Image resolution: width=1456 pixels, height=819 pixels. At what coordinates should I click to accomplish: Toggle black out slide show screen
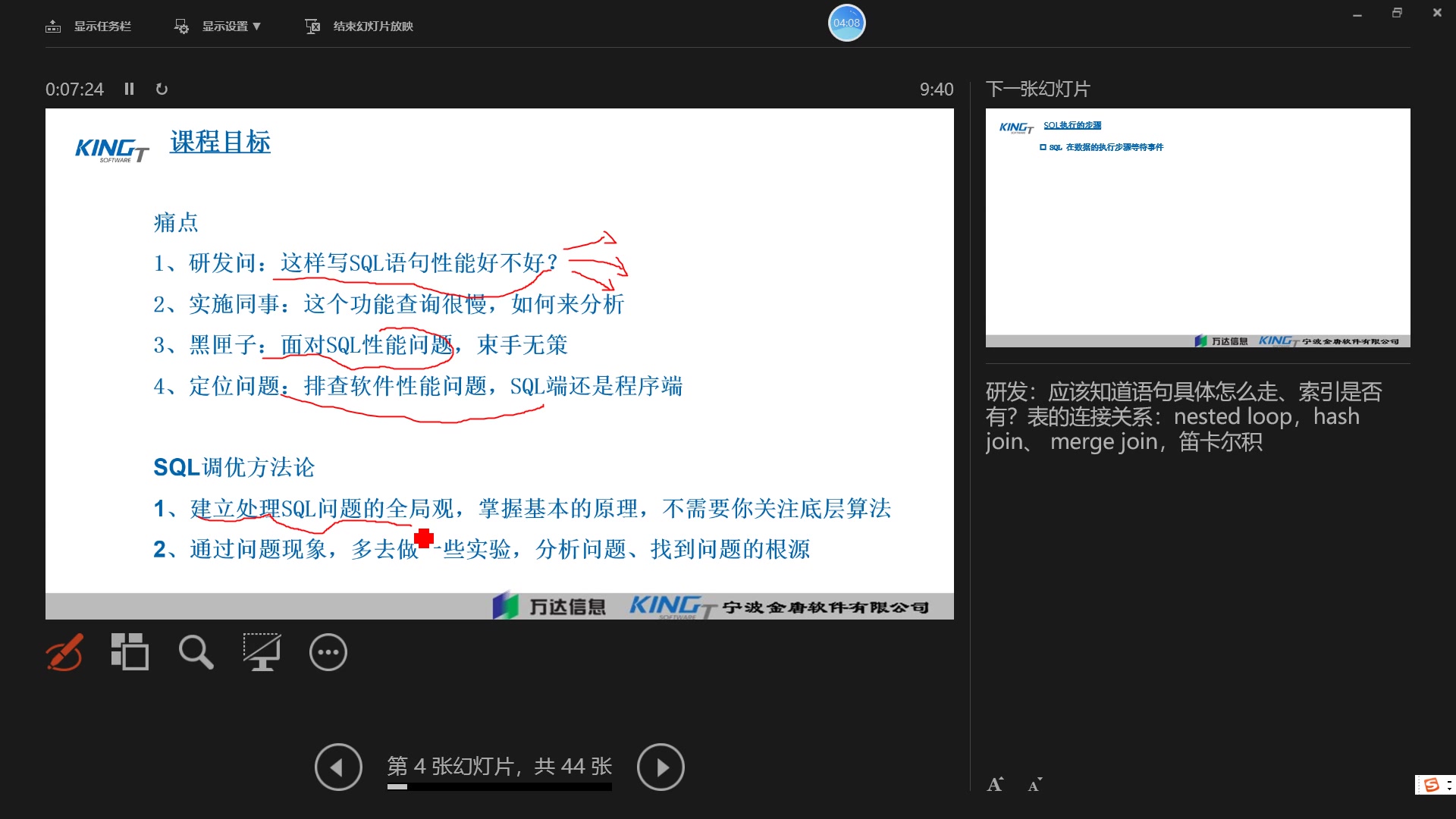(x=262, y=652)
